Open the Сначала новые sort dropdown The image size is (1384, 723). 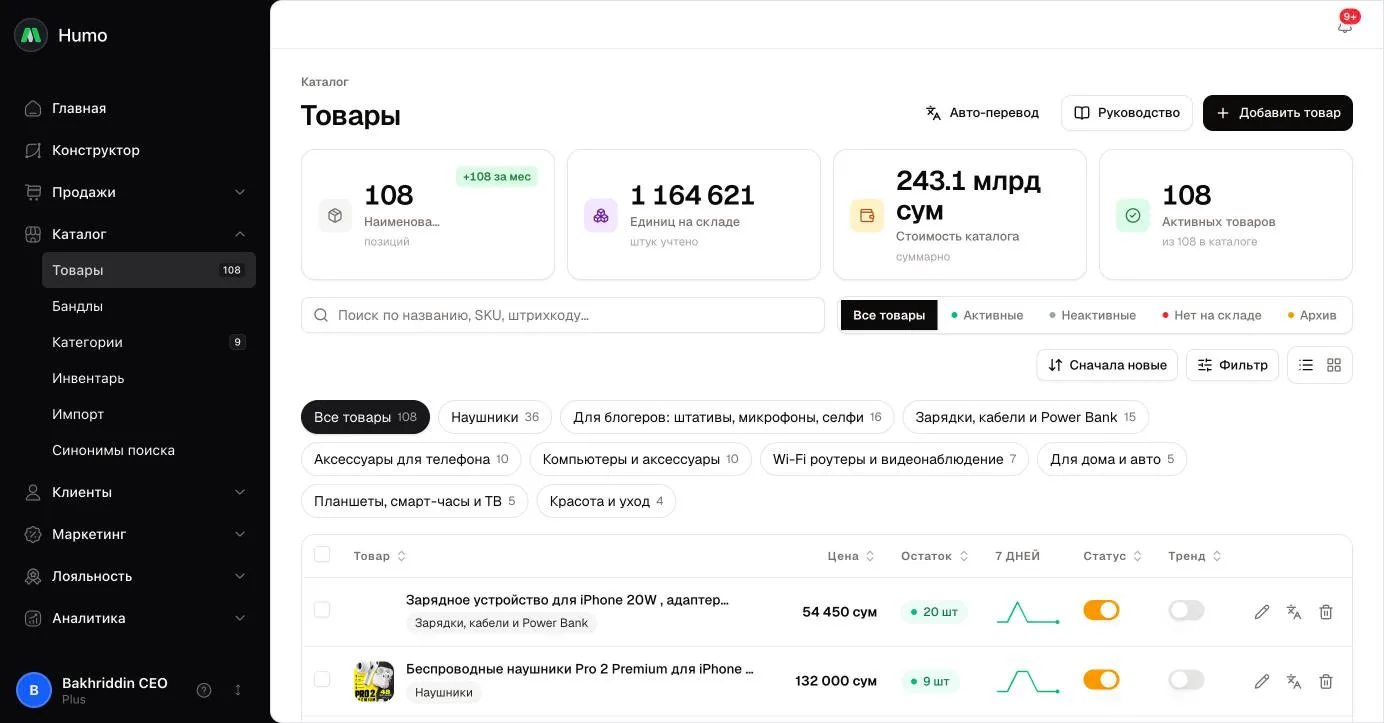[1107, 365]
